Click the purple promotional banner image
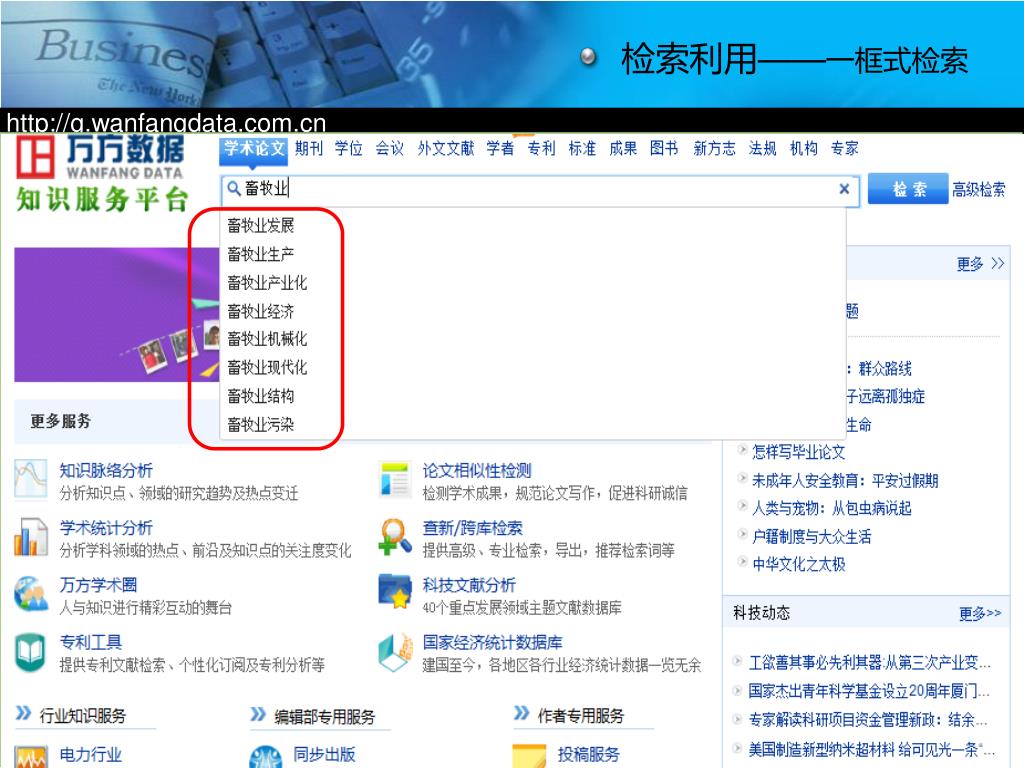The image size is (1024, 768). tap(118, 315)
